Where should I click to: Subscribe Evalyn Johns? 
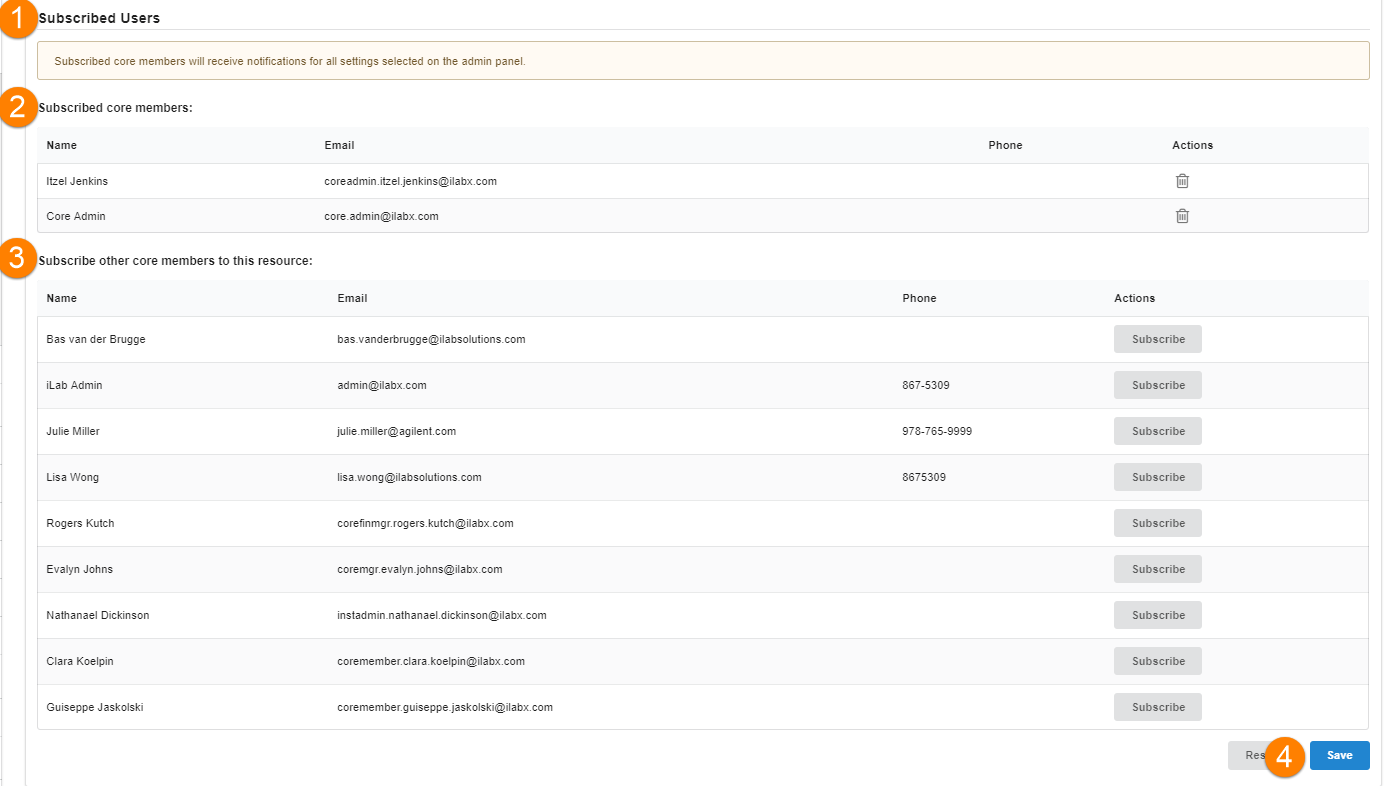(1158, 569)
